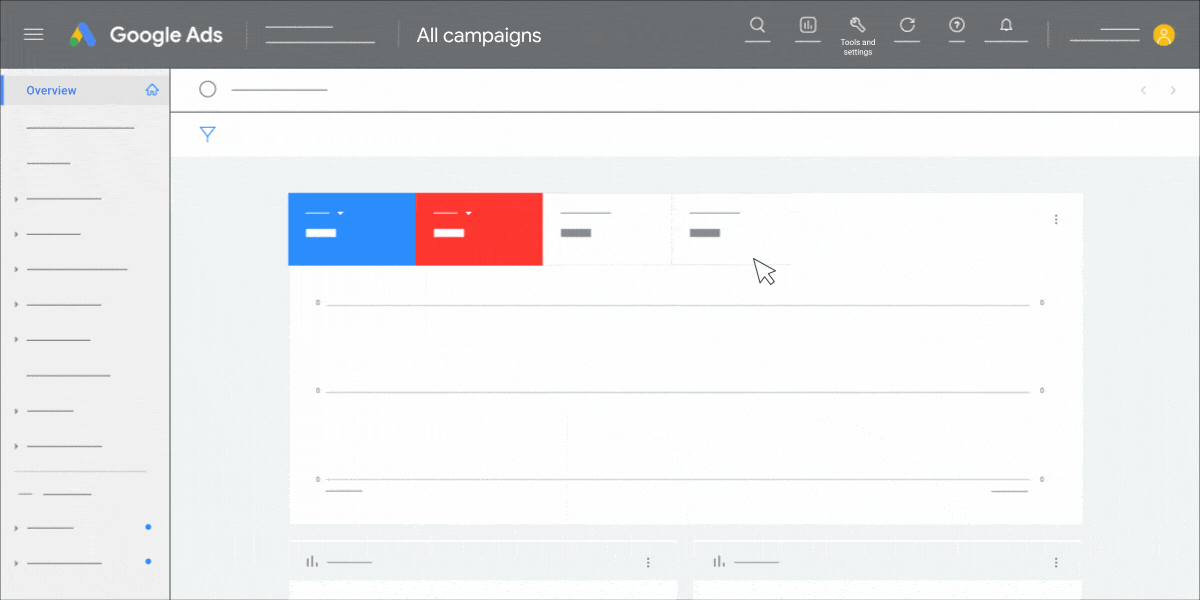Select Overview in the left sidebar
The height and width of the screenshot is (600, 1200).
pos(51,90)
